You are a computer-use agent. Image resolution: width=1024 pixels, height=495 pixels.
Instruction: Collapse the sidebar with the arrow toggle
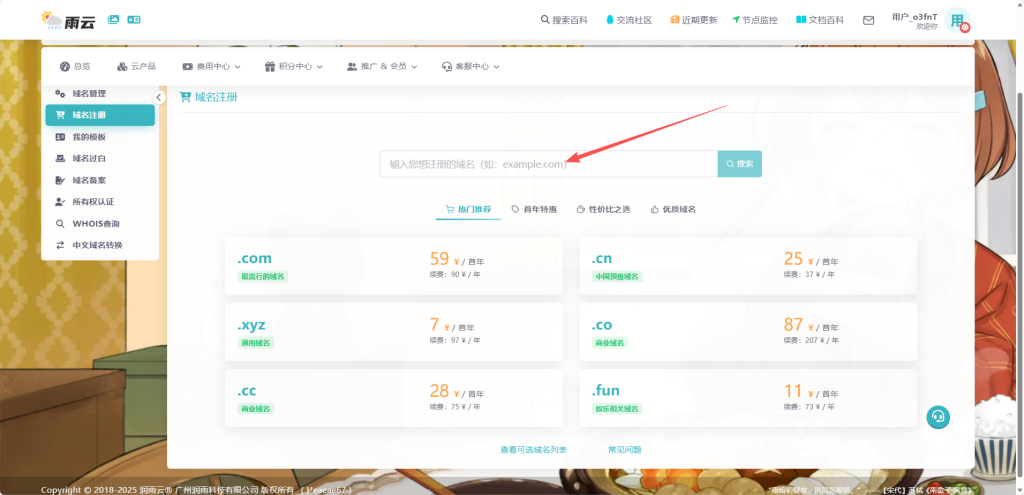click(159, 98)
